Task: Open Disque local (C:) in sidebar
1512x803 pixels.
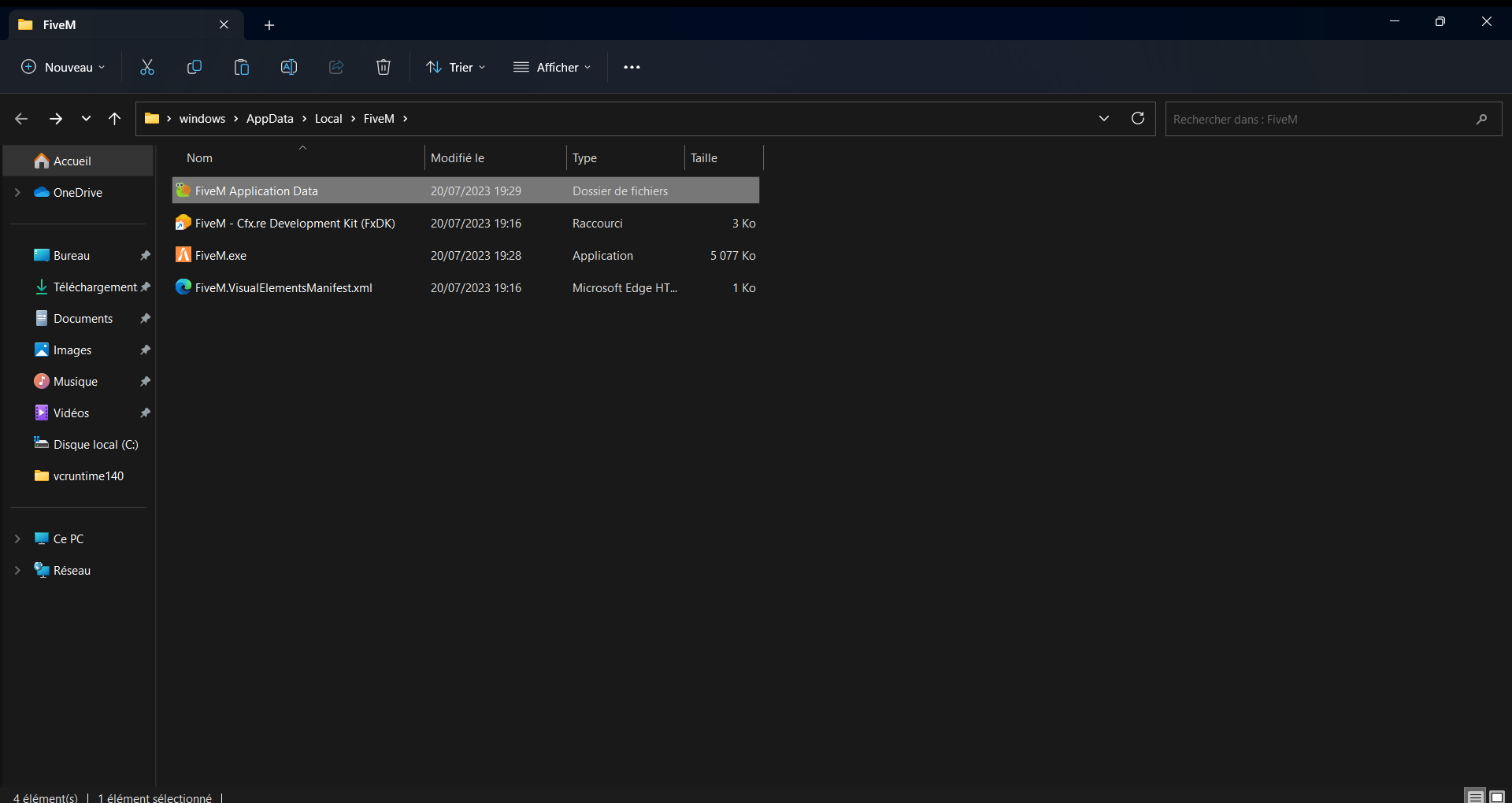Action: [87, 445]
